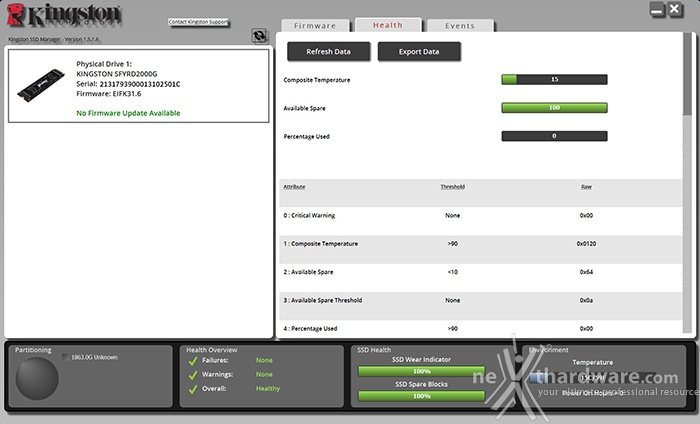Minimize the Kingston SSD Manager window
The height and width of the screenshot is (424, 700).
(x=657, y=10)
